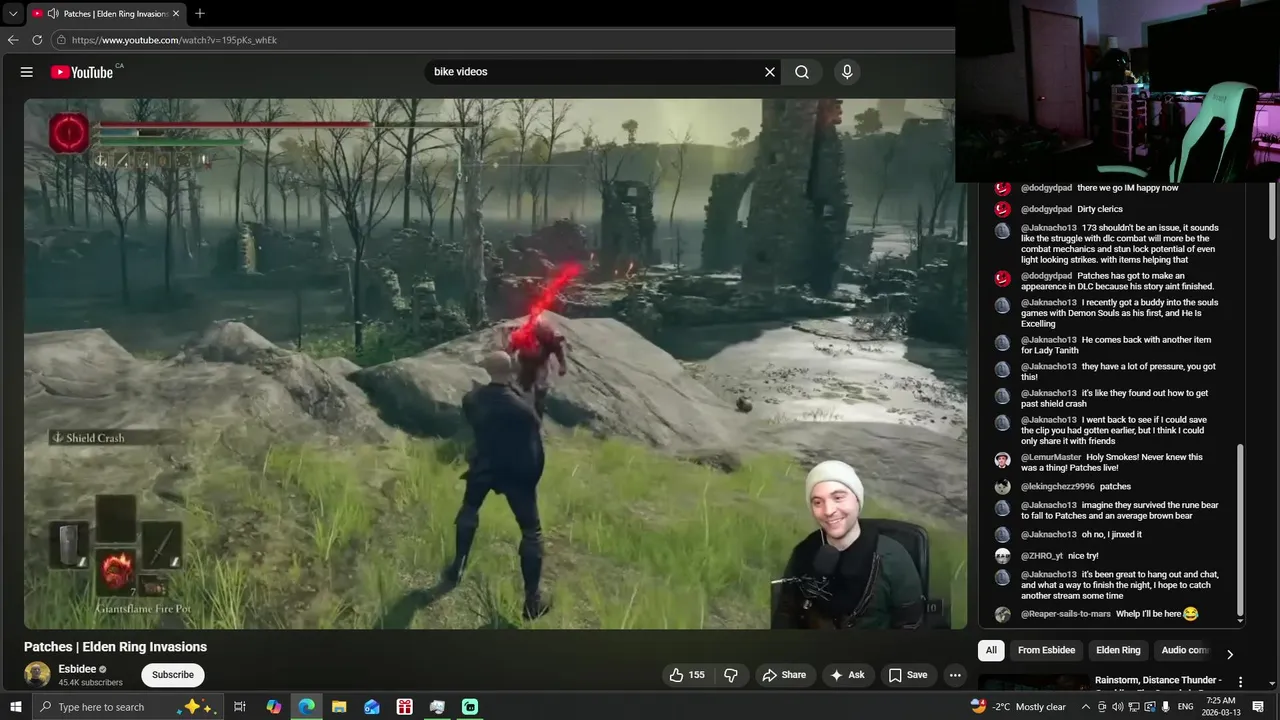Click @ZHRO_yt 'nice try!' message
1280x720 pixels.
click(1083, 556)
